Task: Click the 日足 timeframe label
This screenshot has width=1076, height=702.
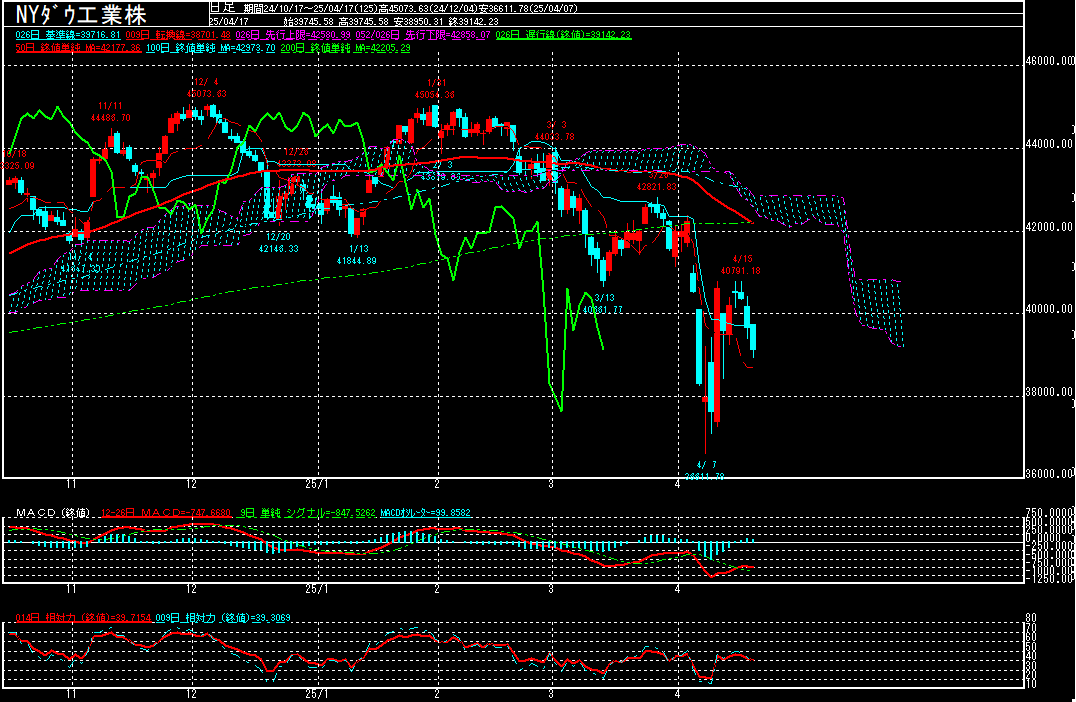Action: point(222,8)
